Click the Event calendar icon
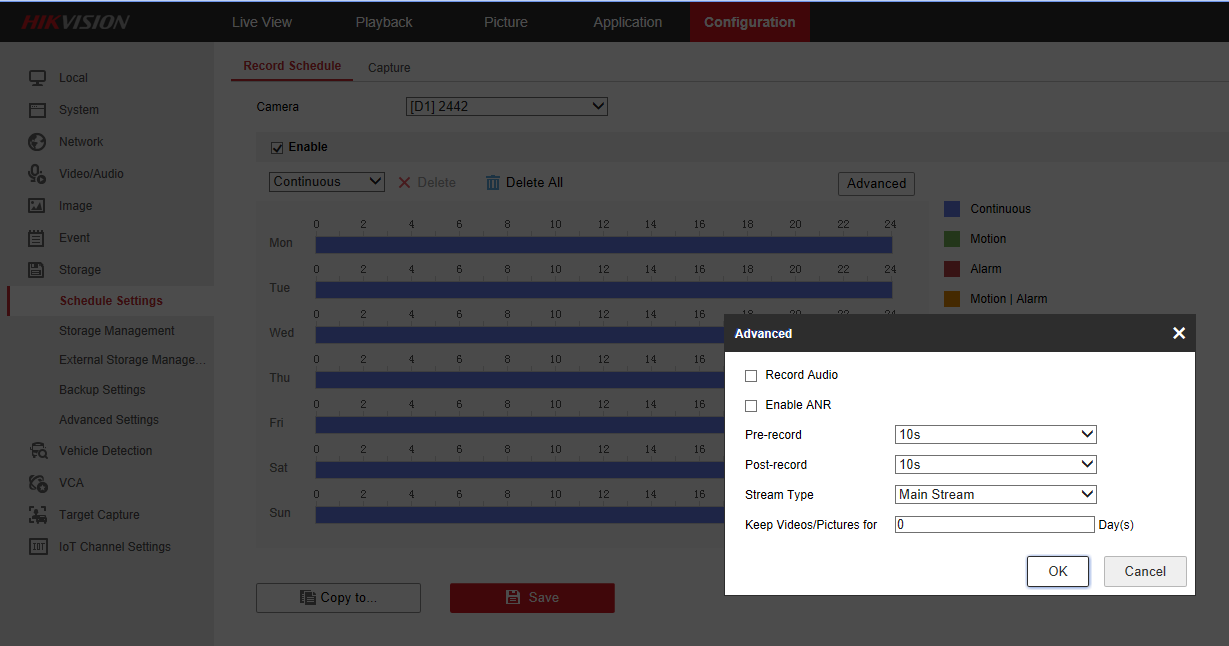 (x=37, y=238)
